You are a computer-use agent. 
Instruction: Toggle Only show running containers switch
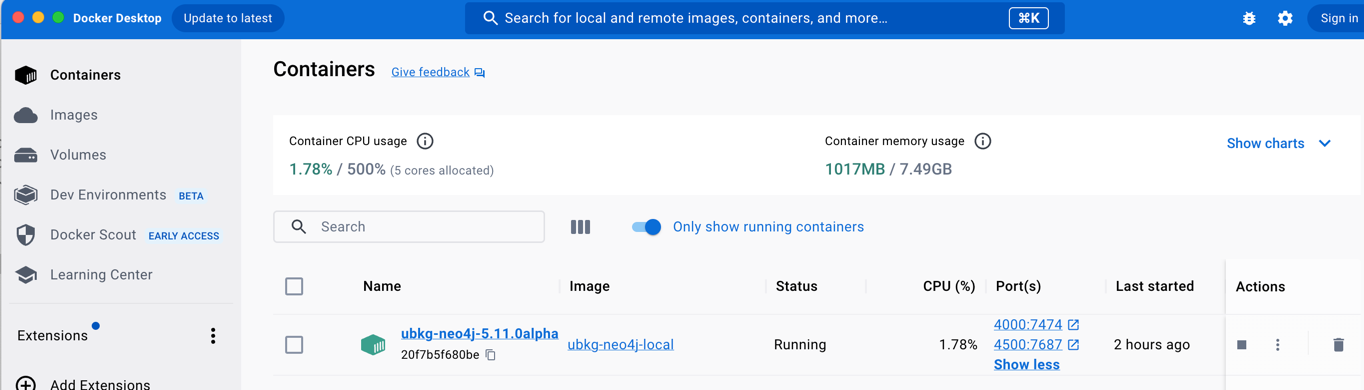[x=647, y=227]
